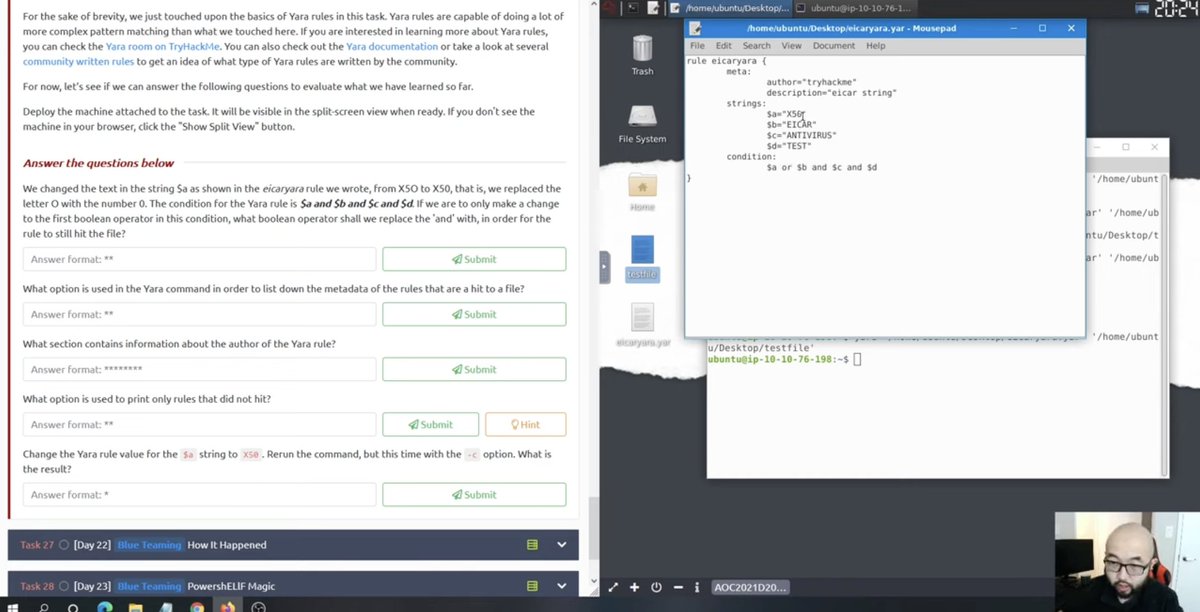The image size is (1200, 612).
Task: Focus the non-hit option answer field
Action: [199, 424]
